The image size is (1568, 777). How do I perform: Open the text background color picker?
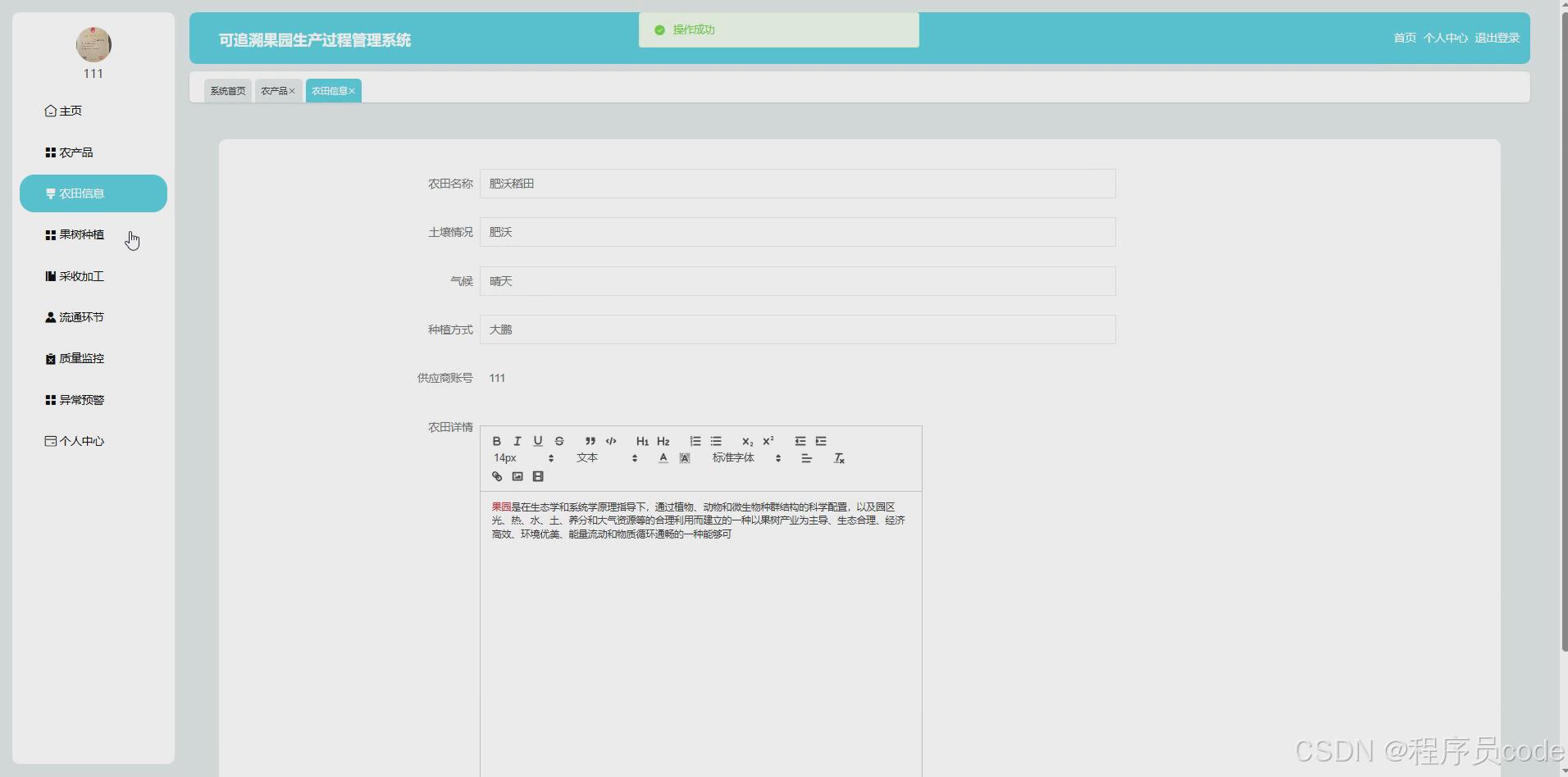tap(685, 458)
